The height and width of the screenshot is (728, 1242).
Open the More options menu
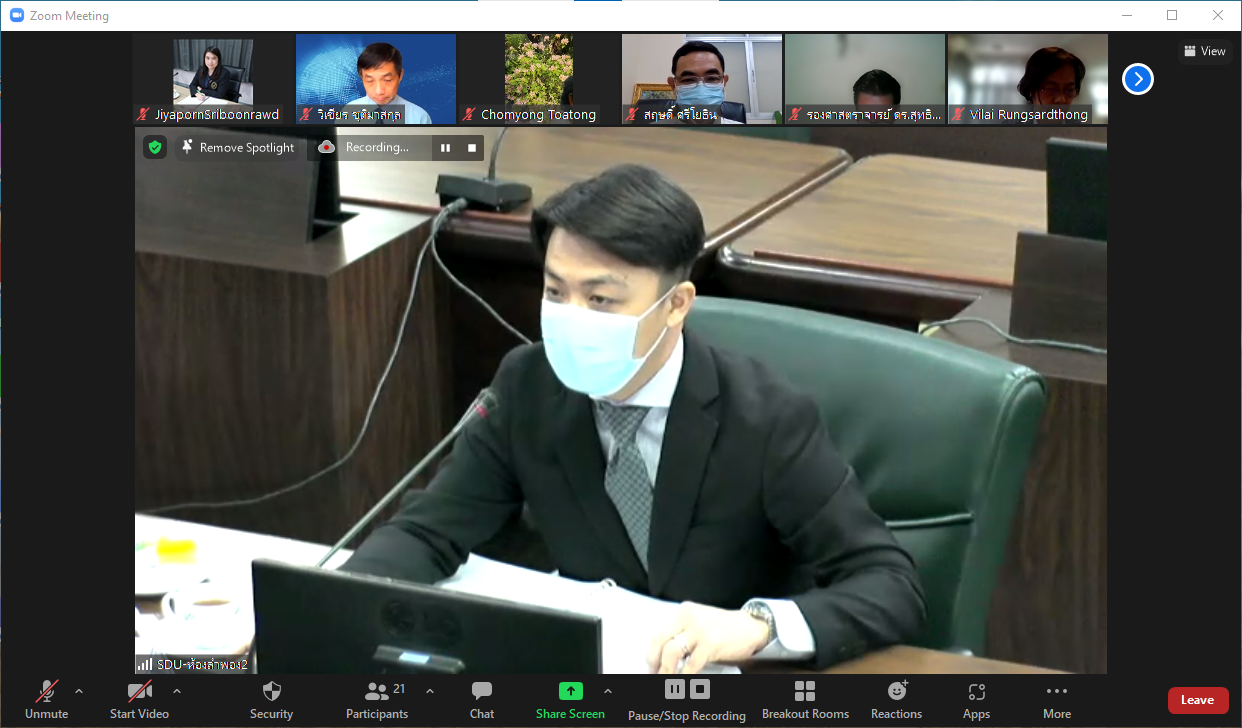click(x=1056, y=699)
